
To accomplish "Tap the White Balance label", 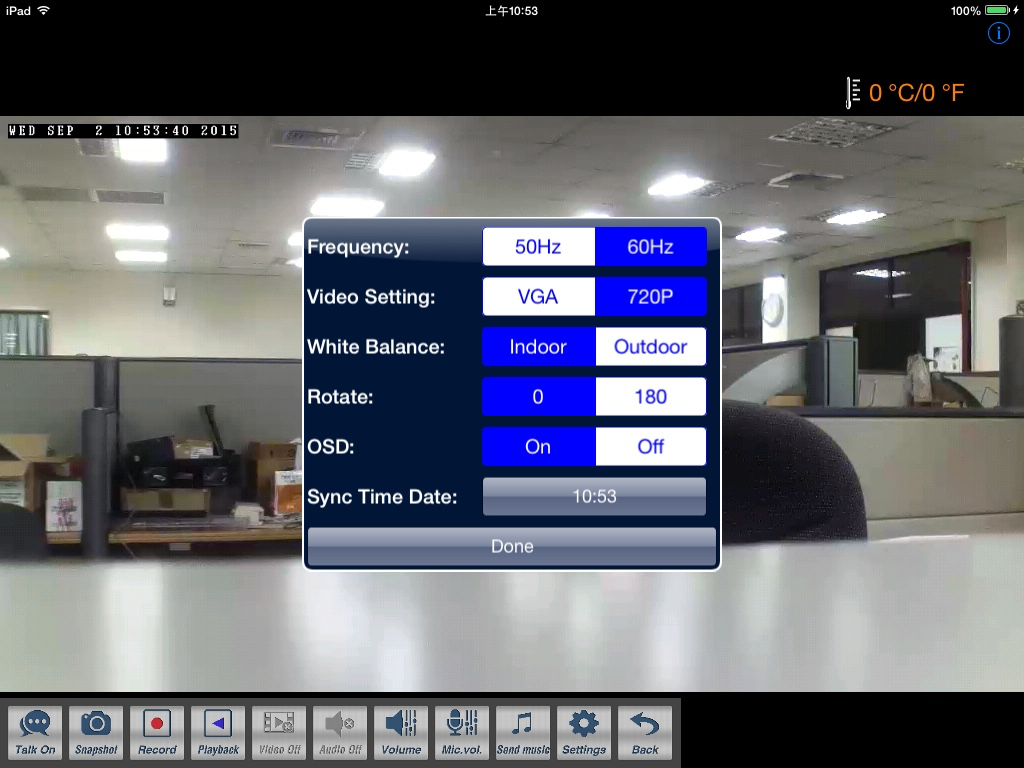I will point(376,347).
